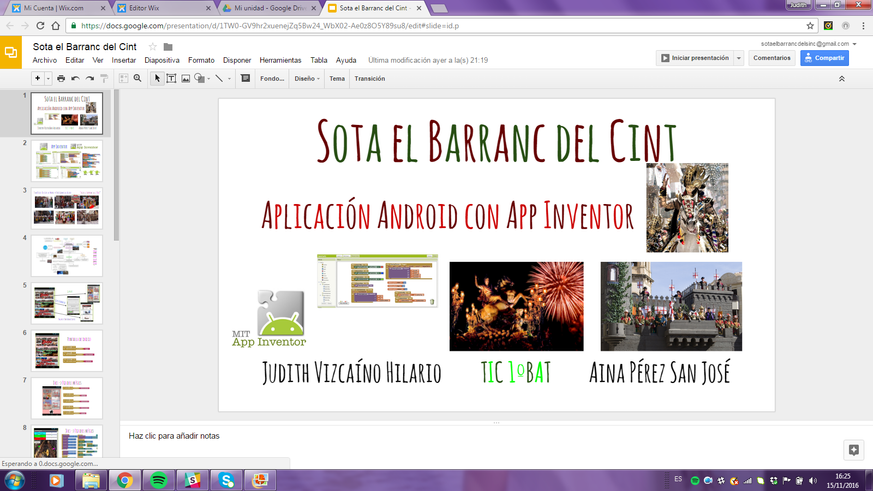Select slide 5 thumbnail
The image size is (873, 491).
[67, 303]
